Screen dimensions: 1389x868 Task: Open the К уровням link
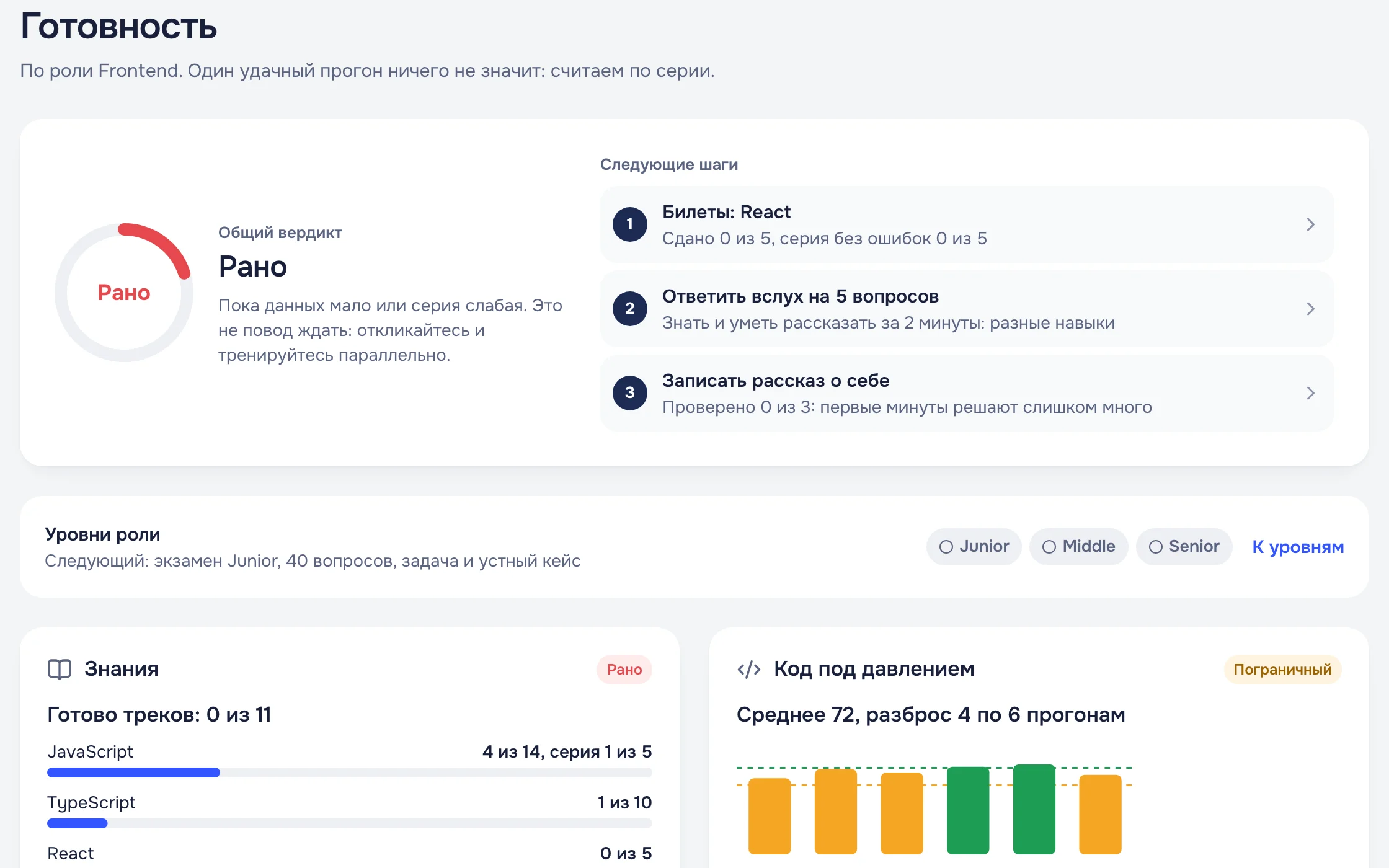[x=1298, y=547]
